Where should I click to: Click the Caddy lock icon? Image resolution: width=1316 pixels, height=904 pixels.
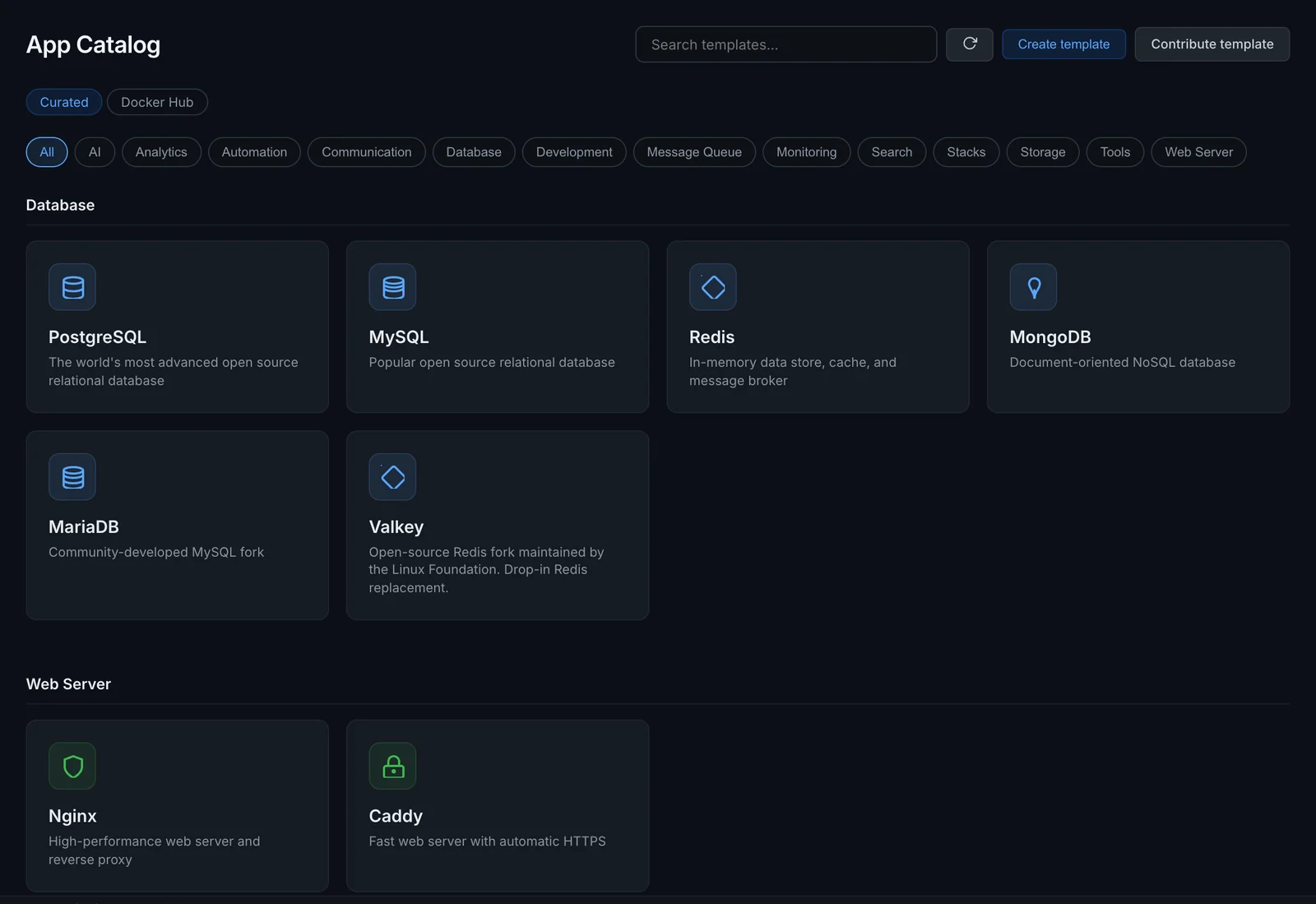(x=392, y=767)
